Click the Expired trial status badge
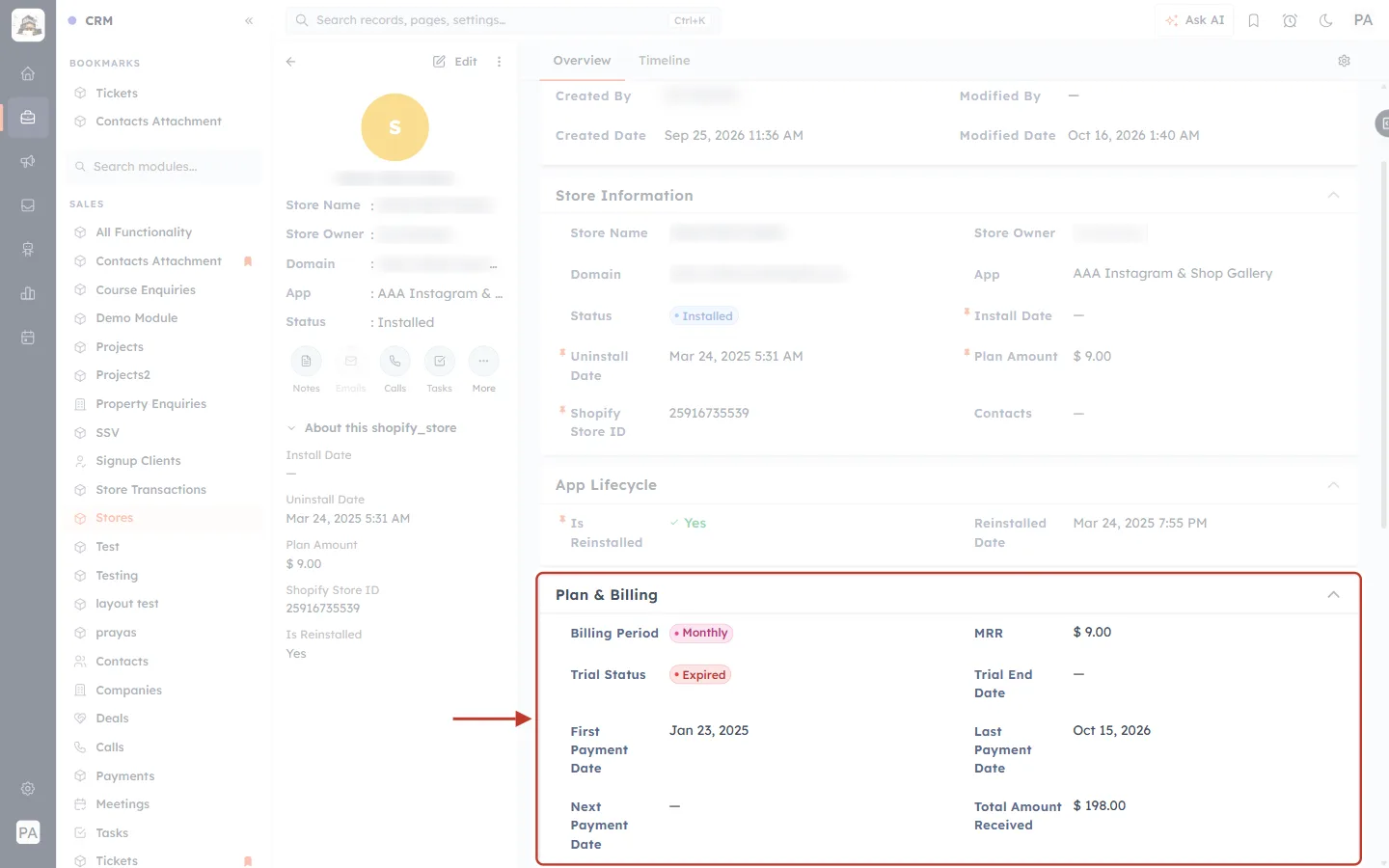This screenshot has height=868, width=1389. click(700, 675)
